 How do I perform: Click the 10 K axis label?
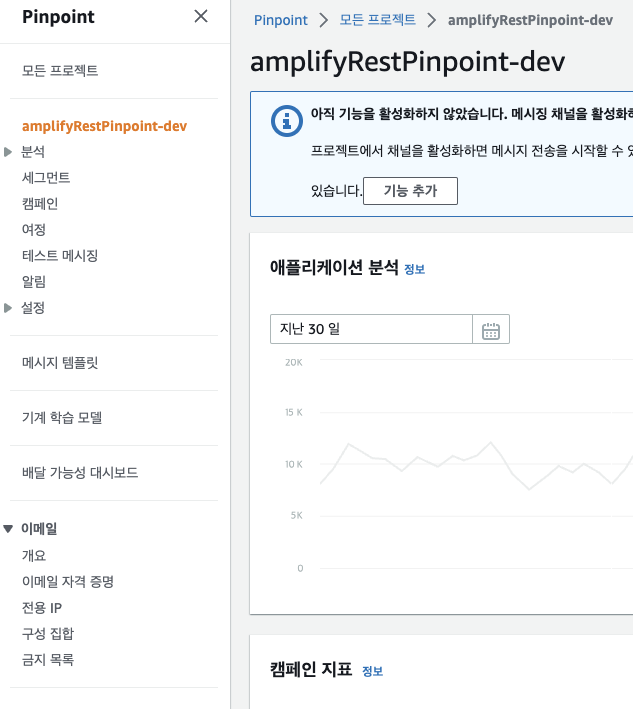pyautogui.click(x=294, y=464)
